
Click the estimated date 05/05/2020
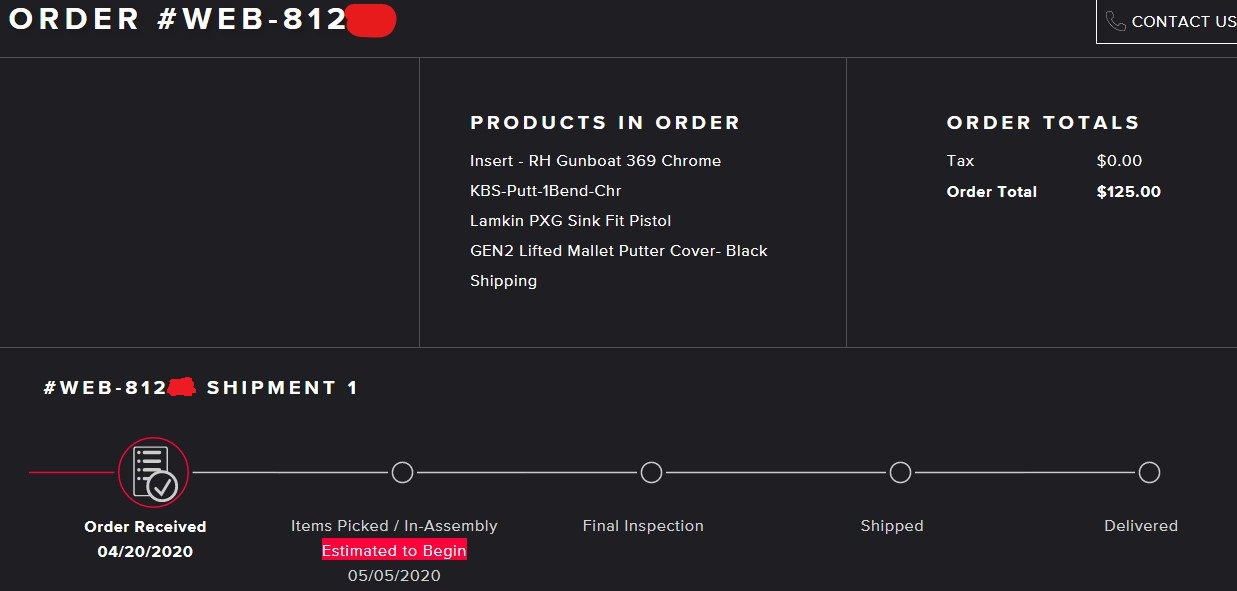pyautogui.click(x=394, y=575)
